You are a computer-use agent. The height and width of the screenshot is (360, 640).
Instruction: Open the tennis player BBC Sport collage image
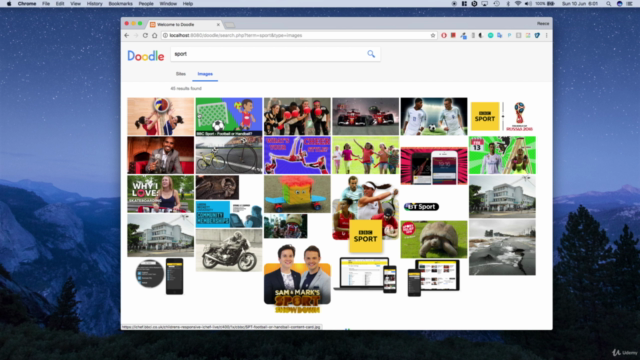pos(365,214)
